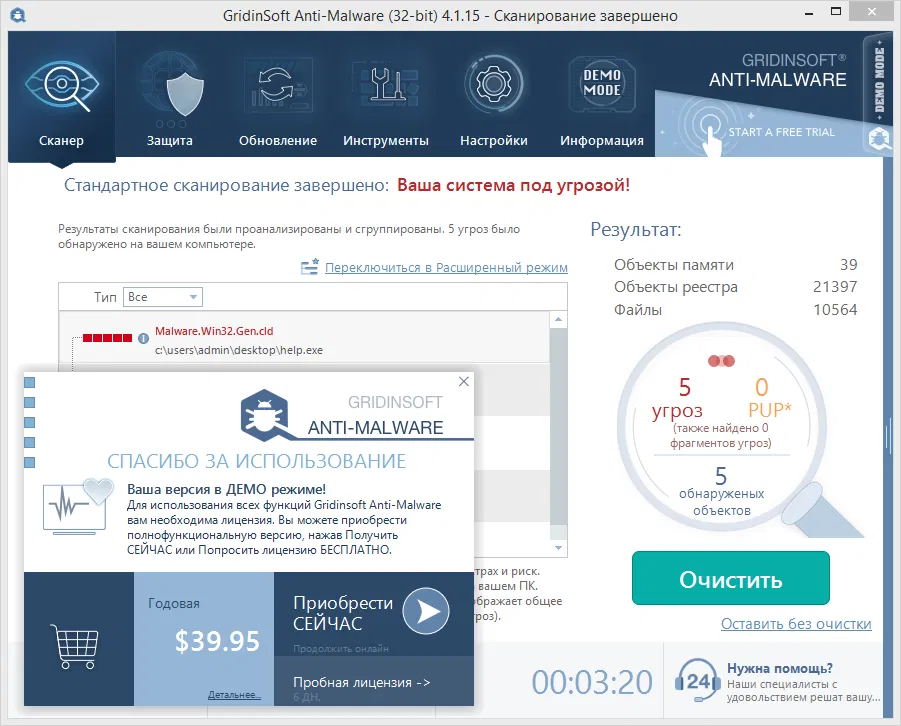Click the Приобрести СЕЙЧАС button text

(343, 613)
